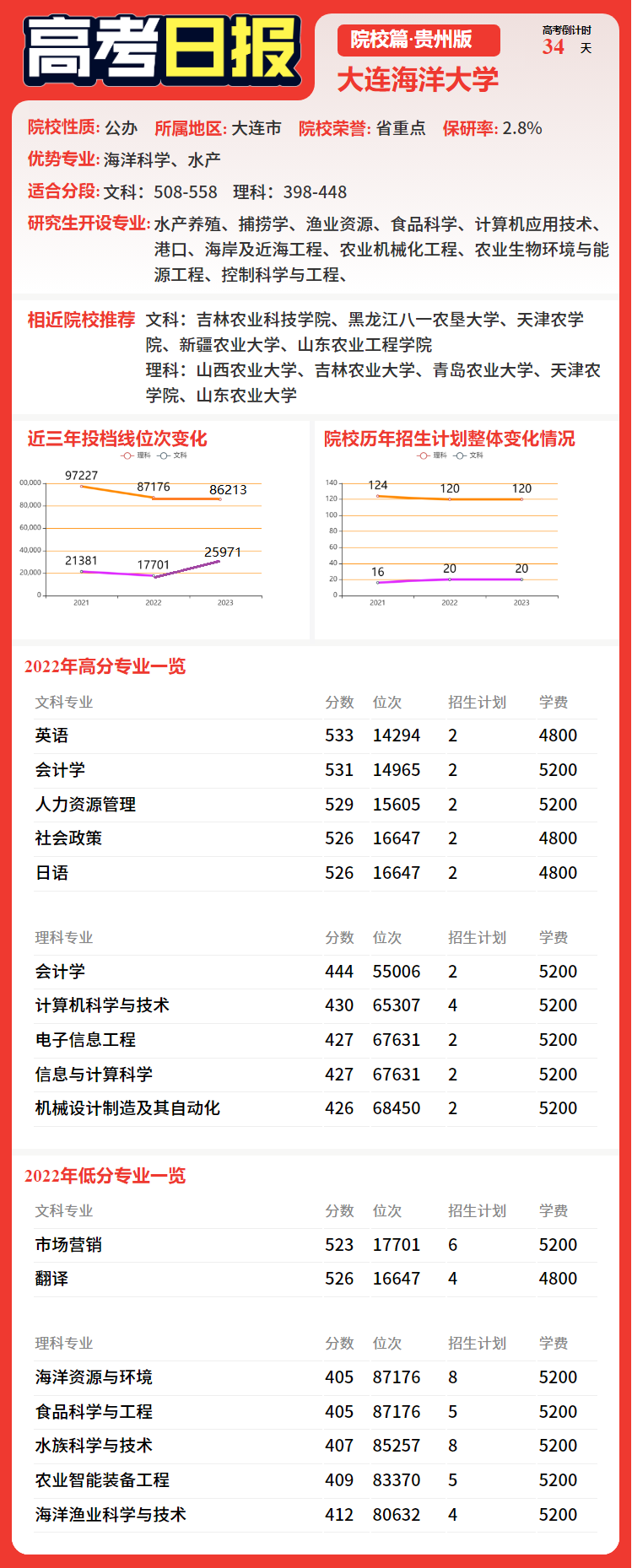Select the 院校性质 value 公办

[121, 128]
